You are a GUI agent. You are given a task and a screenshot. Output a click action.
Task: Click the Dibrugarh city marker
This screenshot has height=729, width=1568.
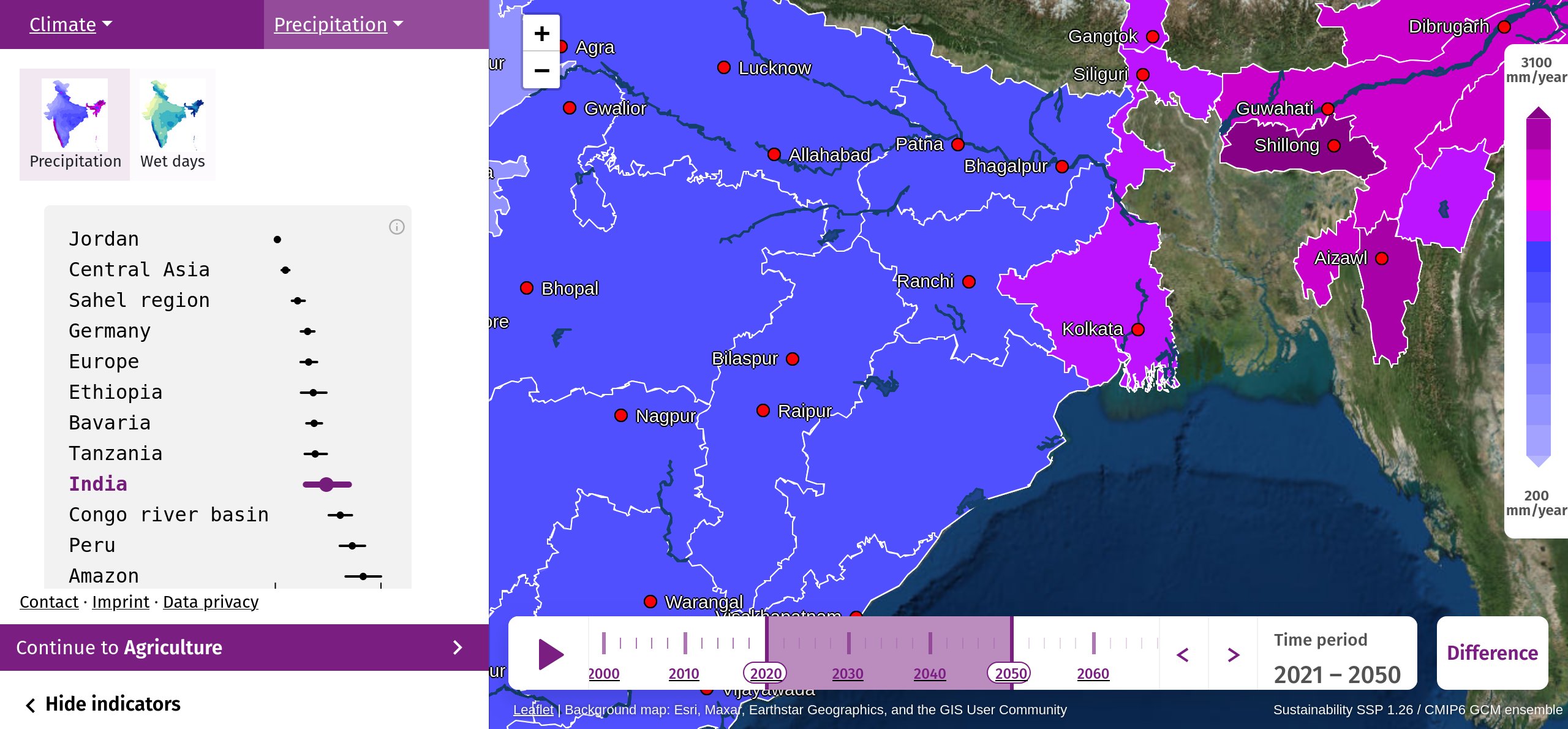[x=1504, y=27]
